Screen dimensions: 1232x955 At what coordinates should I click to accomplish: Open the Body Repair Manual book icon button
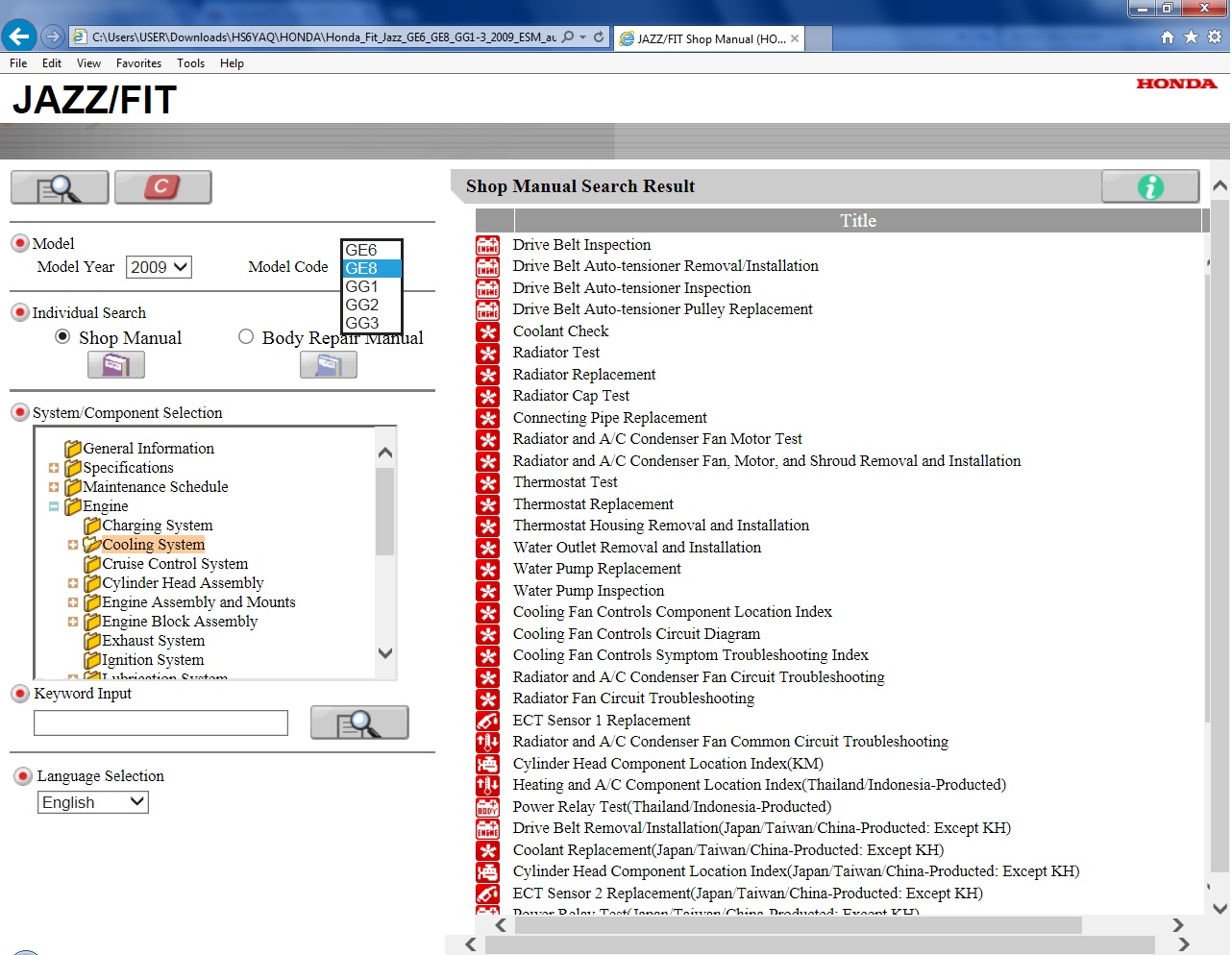pyautogui.click(x=329, y=365)
